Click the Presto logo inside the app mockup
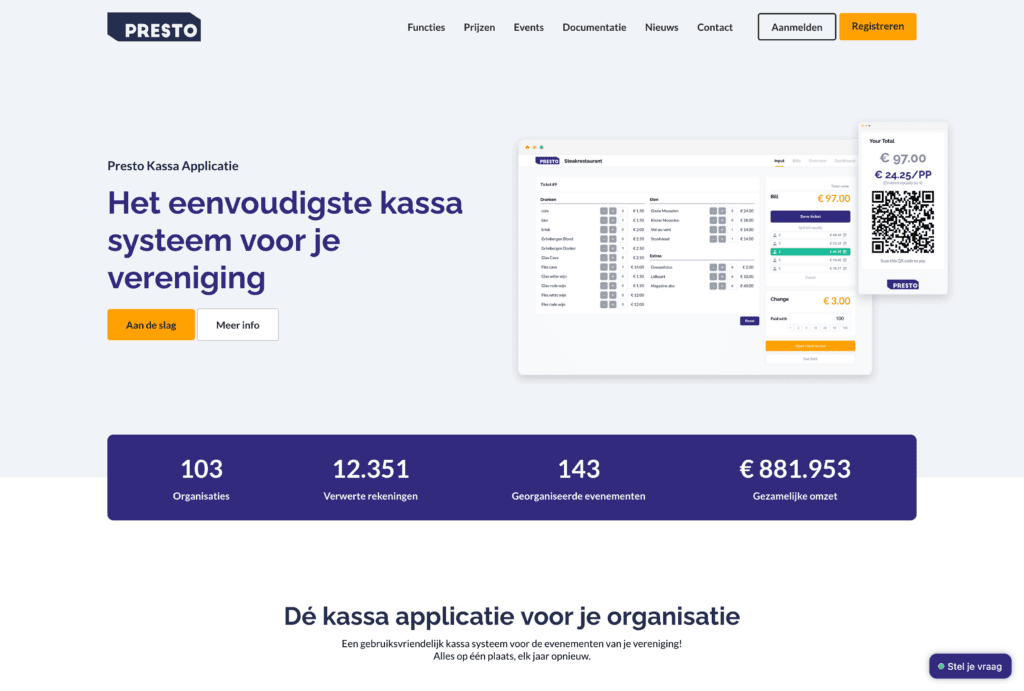This screenshot has height=691, width=1024. [547, 161]
